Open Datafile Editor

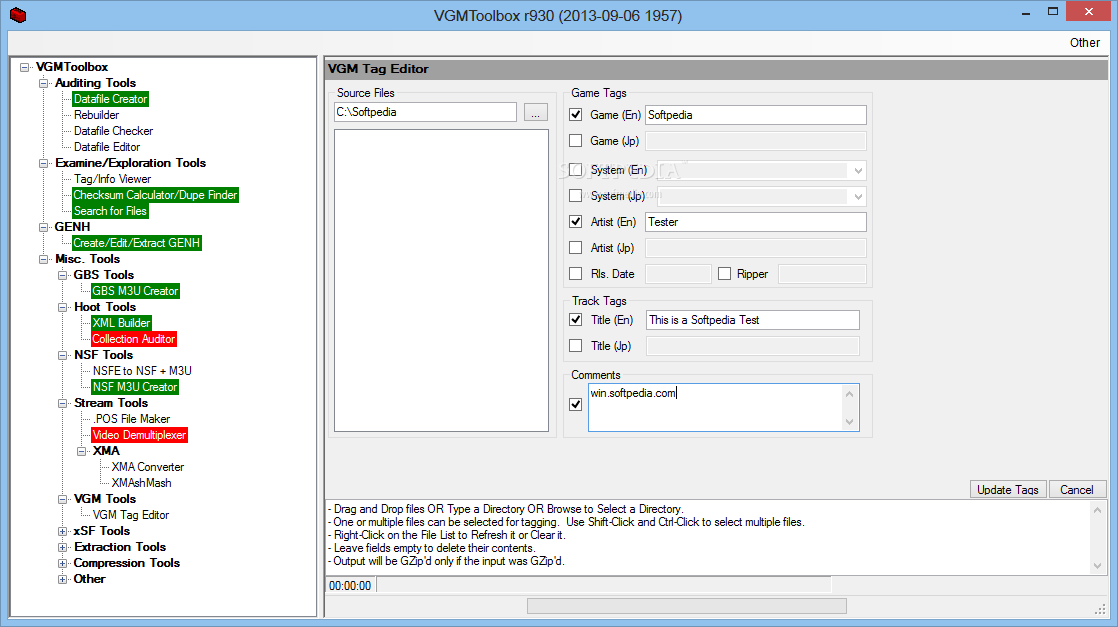click(x=107, y=147)
